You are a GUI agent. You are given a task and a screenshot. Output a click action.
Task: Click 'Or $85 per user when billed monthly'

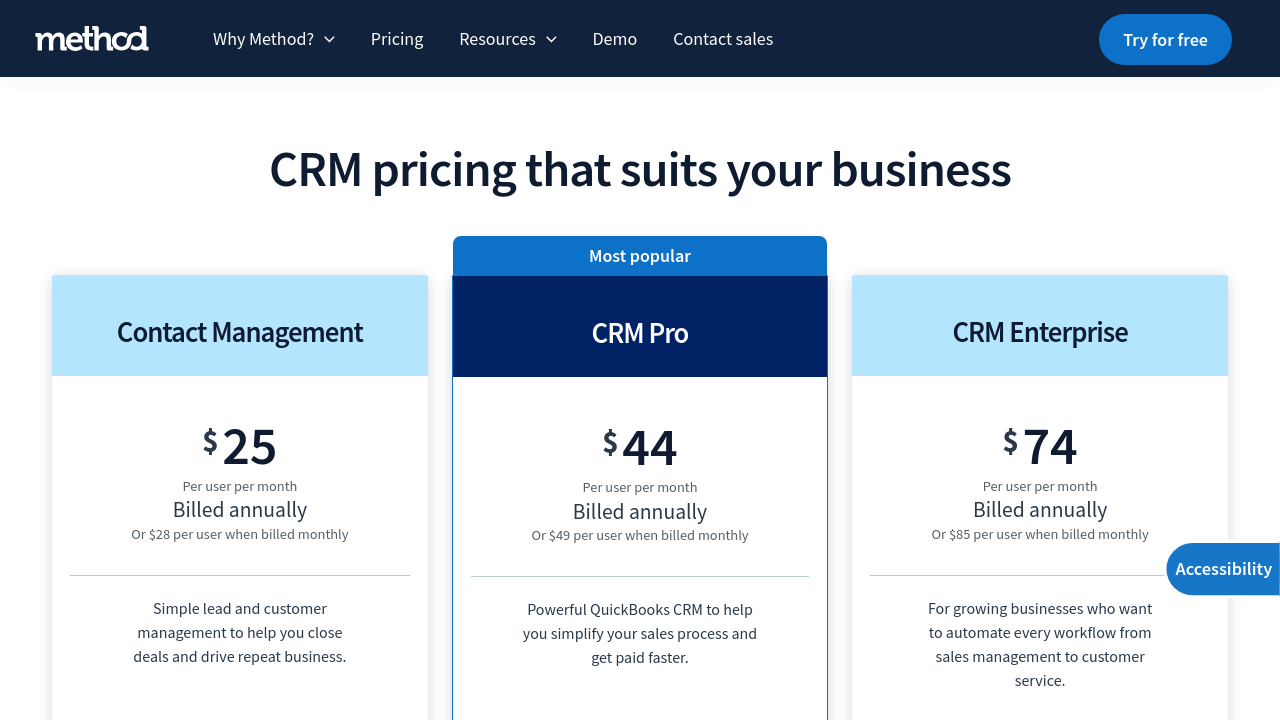tap(1040, 534)
